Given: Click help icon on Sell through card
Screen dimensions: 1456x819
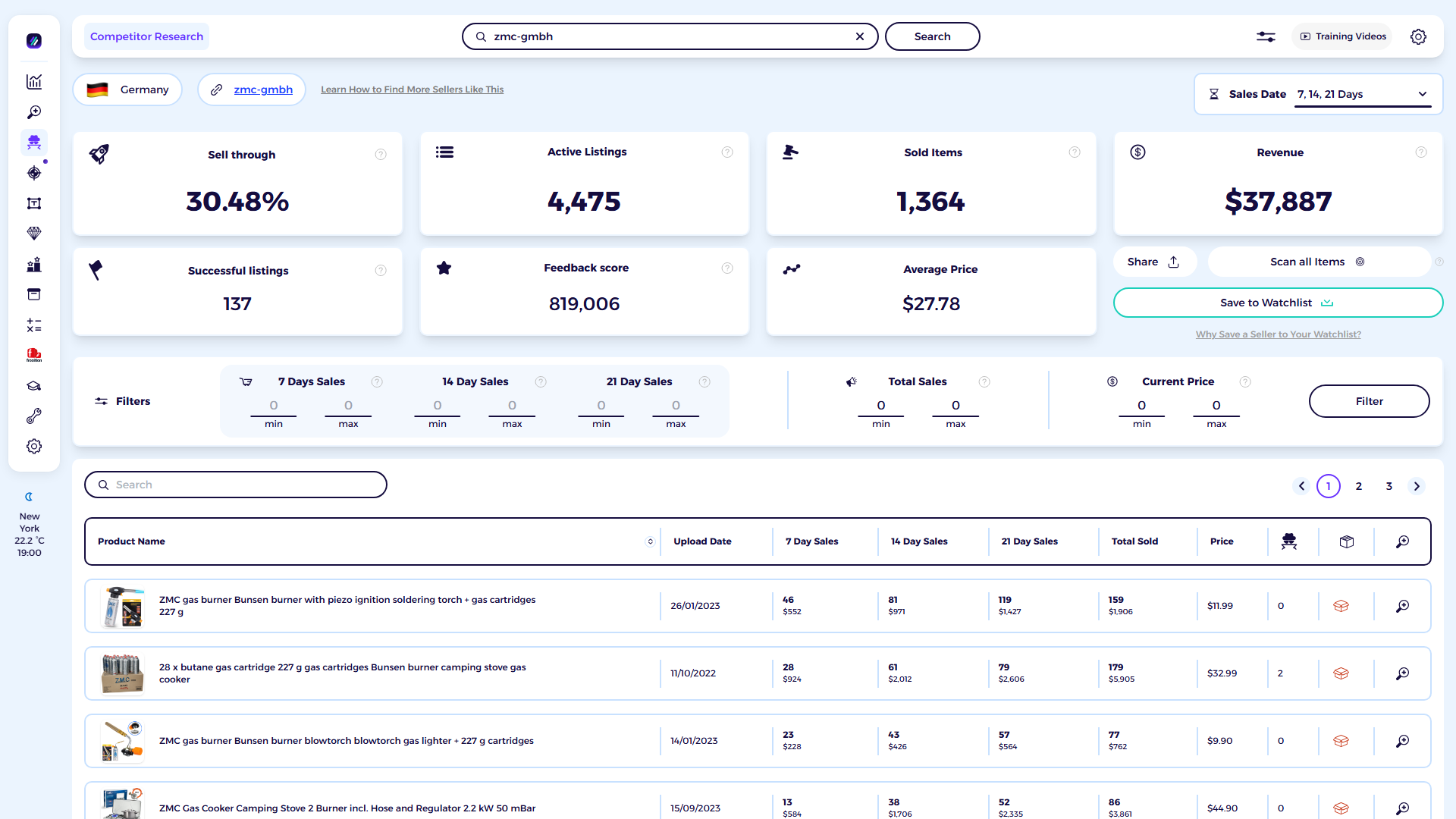Looking at the screenshot, I should click(381, 155).
